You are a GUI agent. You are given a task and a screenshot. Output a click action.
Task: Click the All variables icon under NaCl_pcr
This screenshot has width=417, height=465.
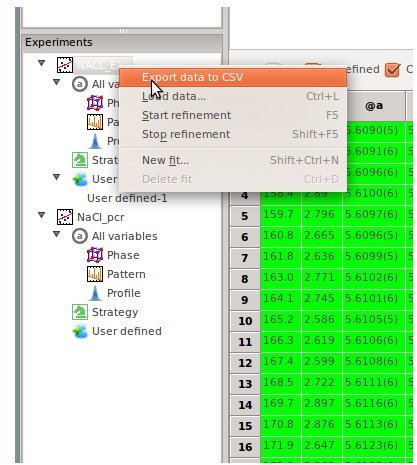coord(80,236)
